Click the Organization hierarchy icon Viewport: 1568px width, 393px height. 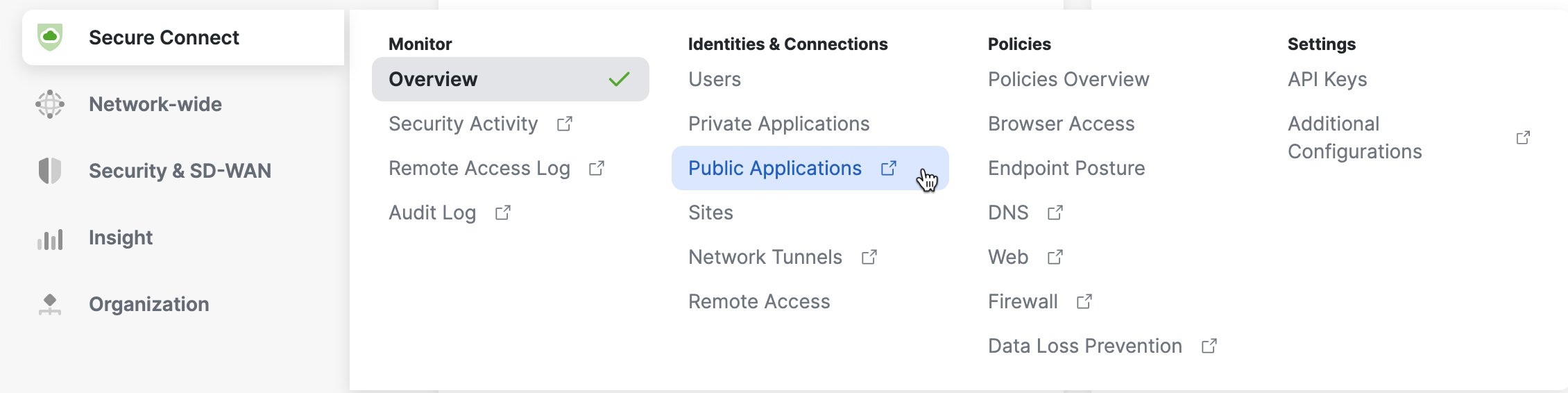click(x=50, y=304)
